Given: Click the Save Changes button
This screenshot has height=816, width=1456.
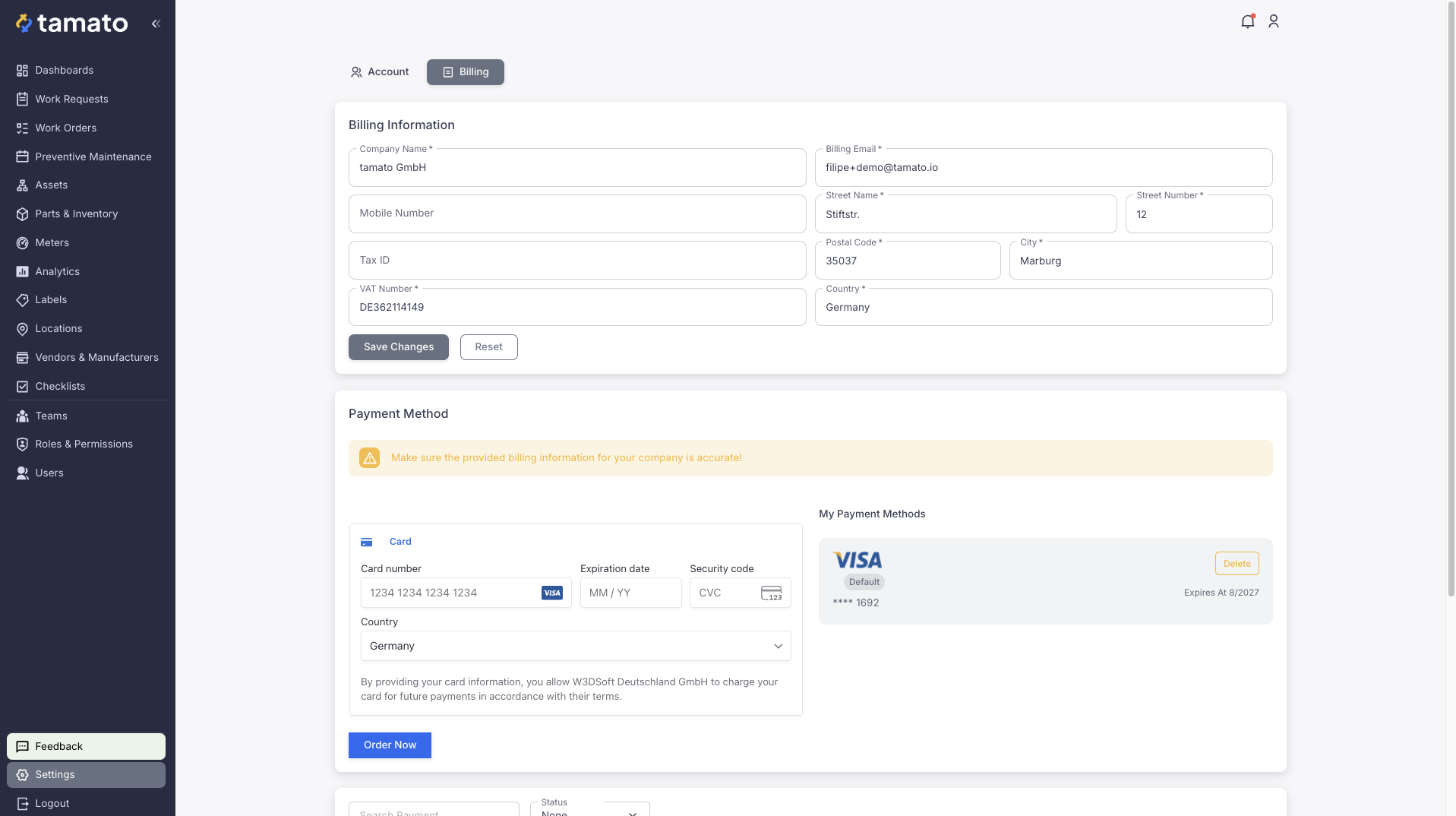Looking at the screenshot, I should (398, 347).
